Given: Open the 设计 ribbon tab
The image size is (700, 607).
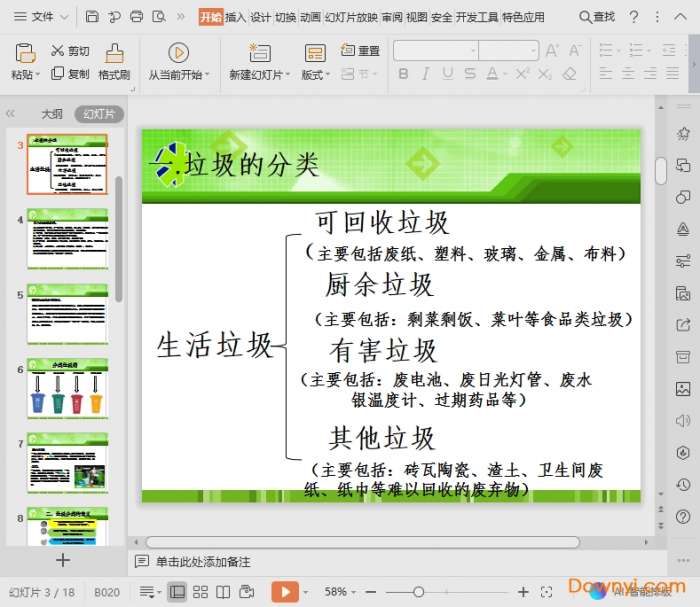Looking at the screenshot, I should 260,17.
